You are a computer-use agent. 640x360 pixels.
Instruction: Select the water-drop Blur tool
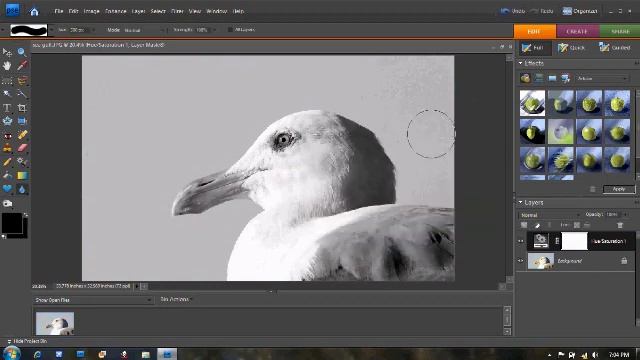tap(22, 189)
